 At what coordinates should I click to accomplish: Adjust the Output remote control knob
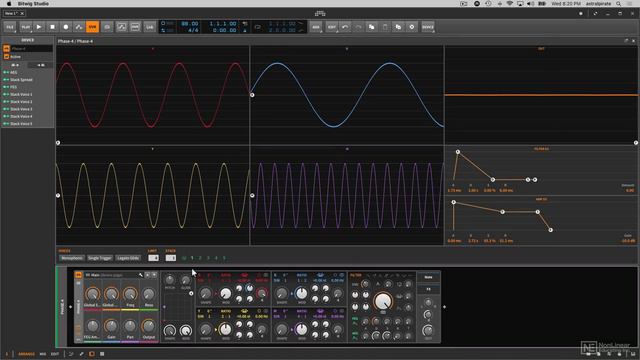point(149,326)
